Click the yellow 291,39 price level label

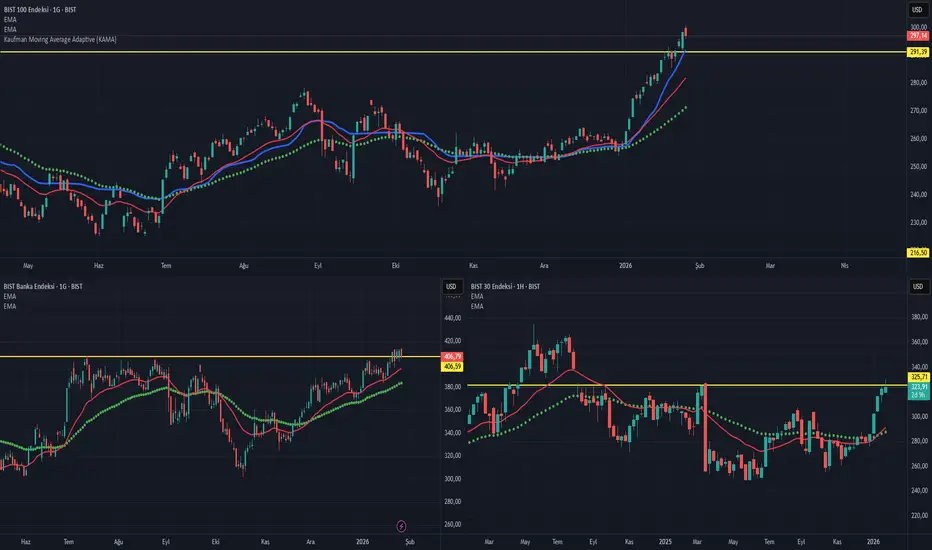tap(917, 52)
